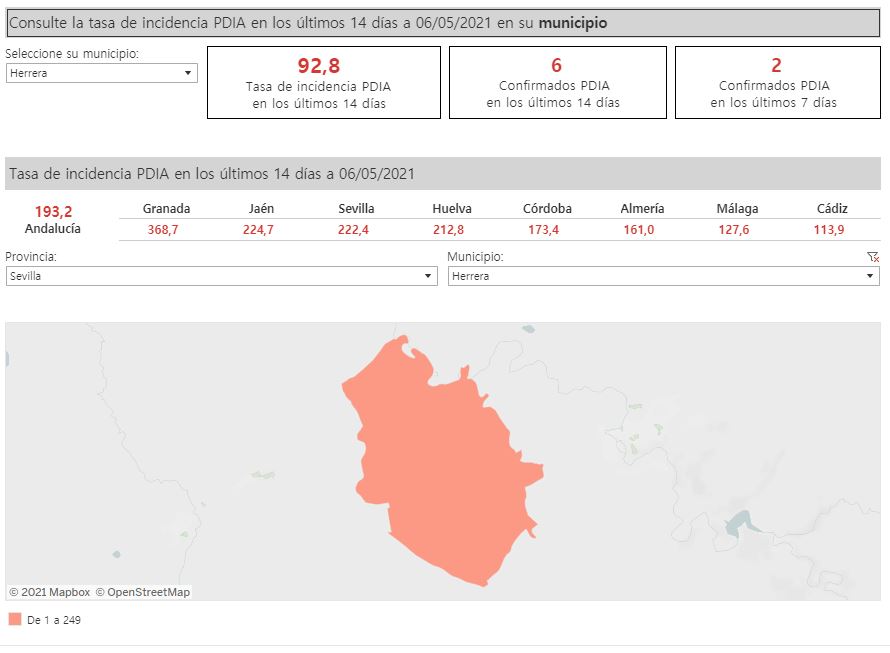The width and height of the screenshot is (890, 653).
Task: Click the Córdoba incidence value 173,4
Action: 547,230
